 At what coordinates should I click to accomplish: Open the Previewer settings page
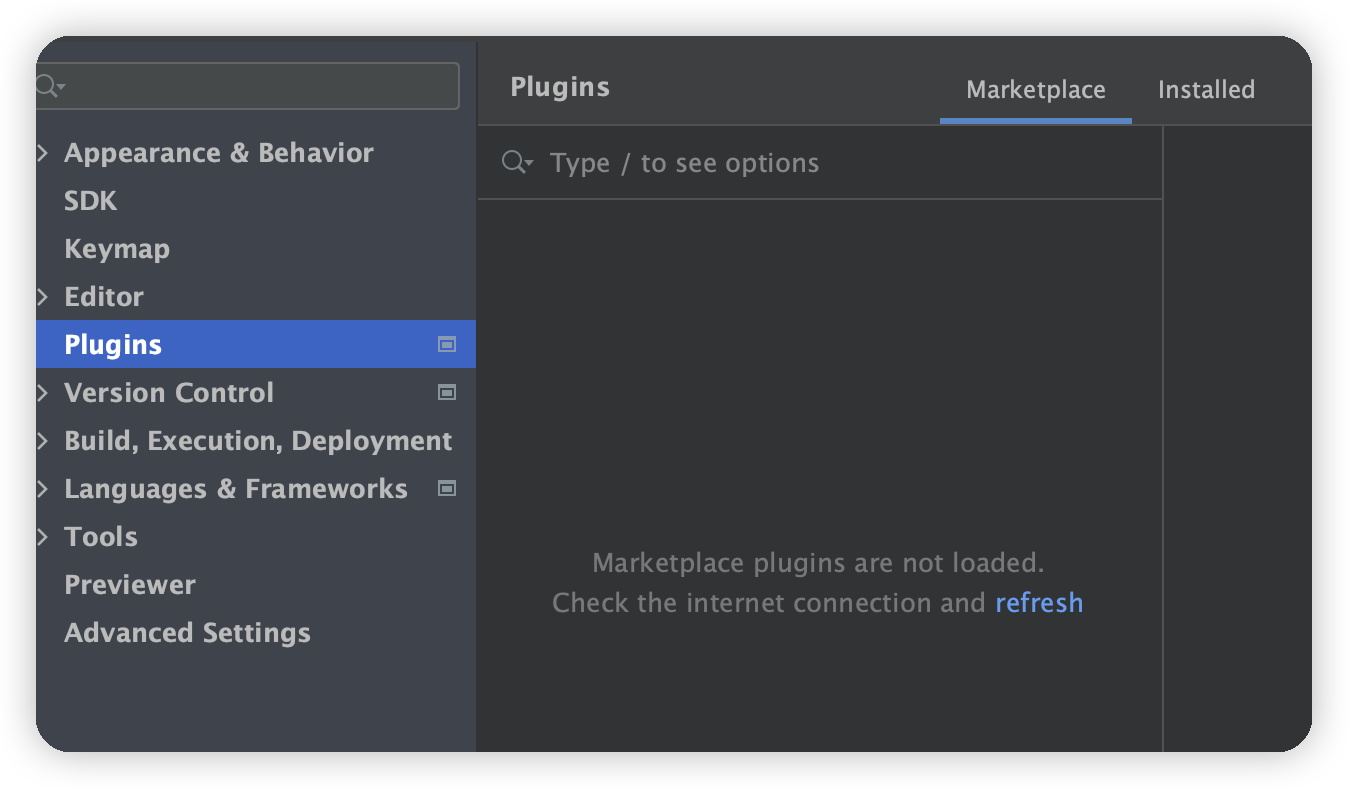[130, 585]
